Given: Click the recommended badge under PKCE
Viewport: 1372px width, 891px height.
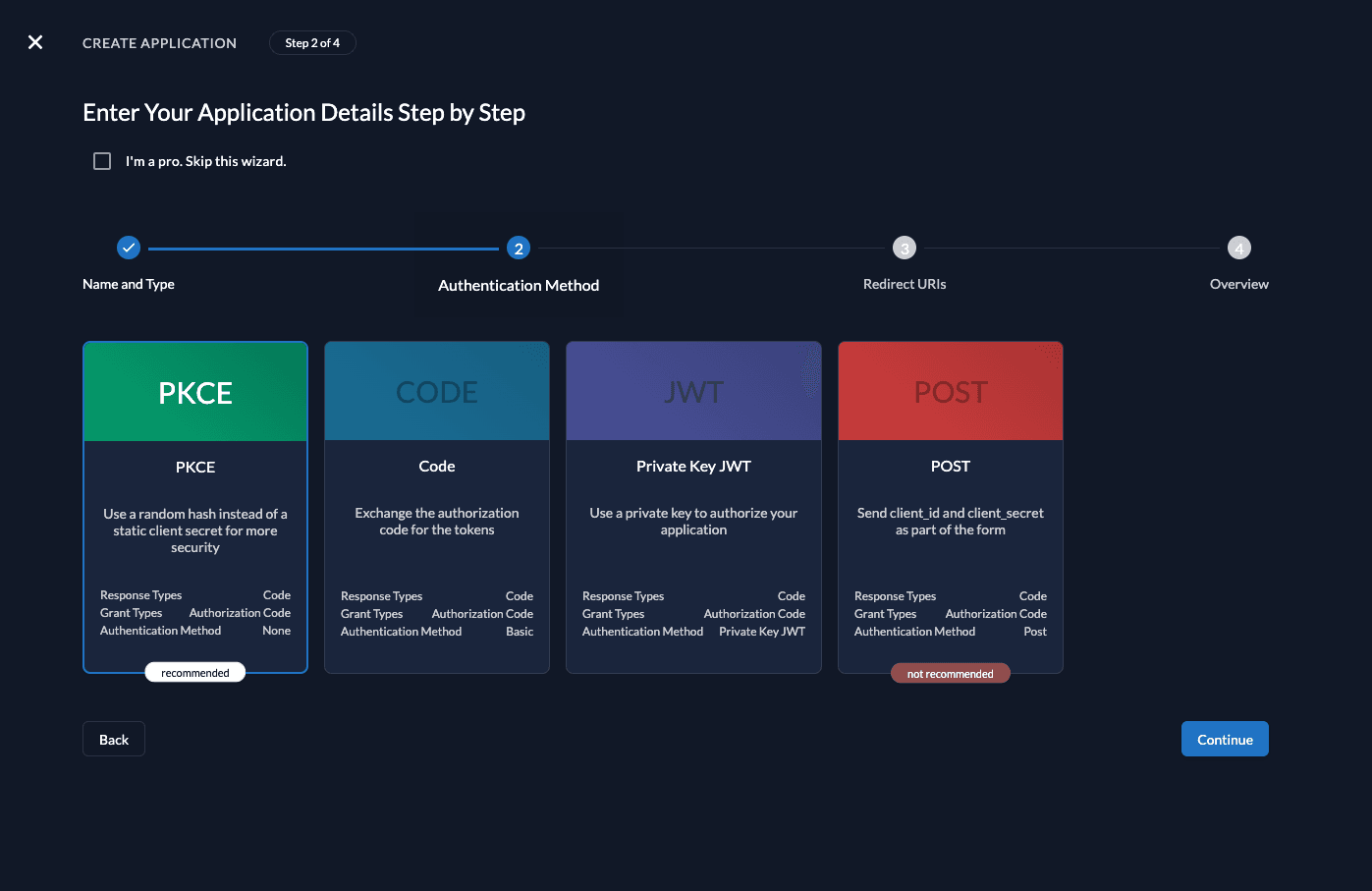Looking at the screenshot, I should (194, 672).
